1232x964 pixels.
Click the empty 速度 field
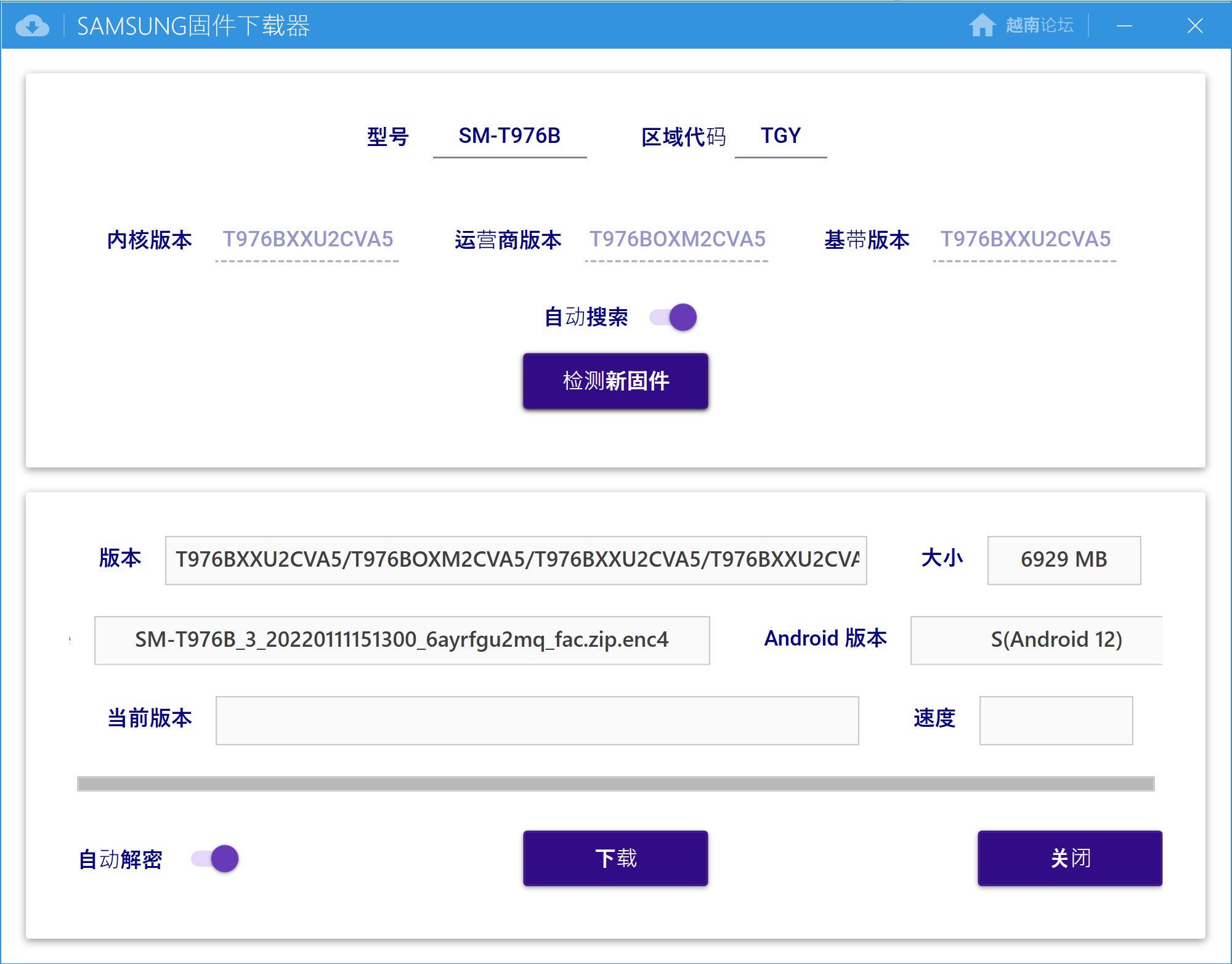tap(1056, 720)
